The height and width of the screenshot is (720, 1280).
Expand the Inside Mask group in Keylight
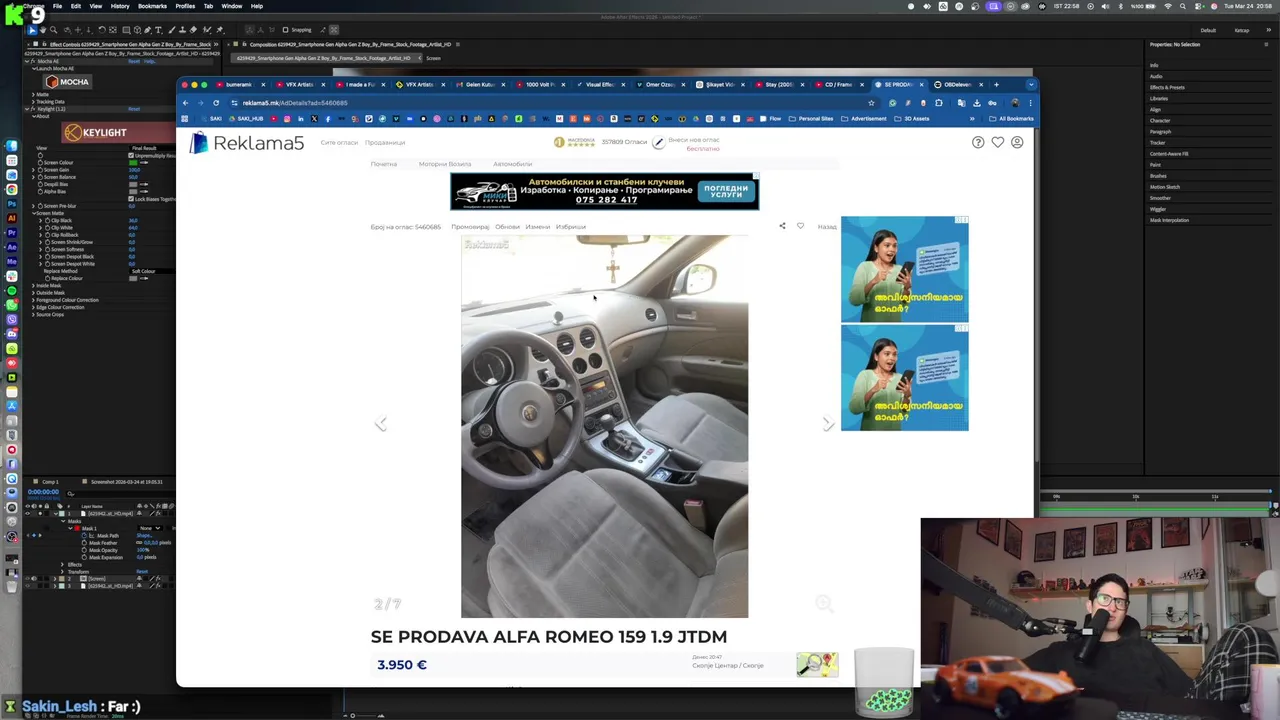(x=32, y=286)
